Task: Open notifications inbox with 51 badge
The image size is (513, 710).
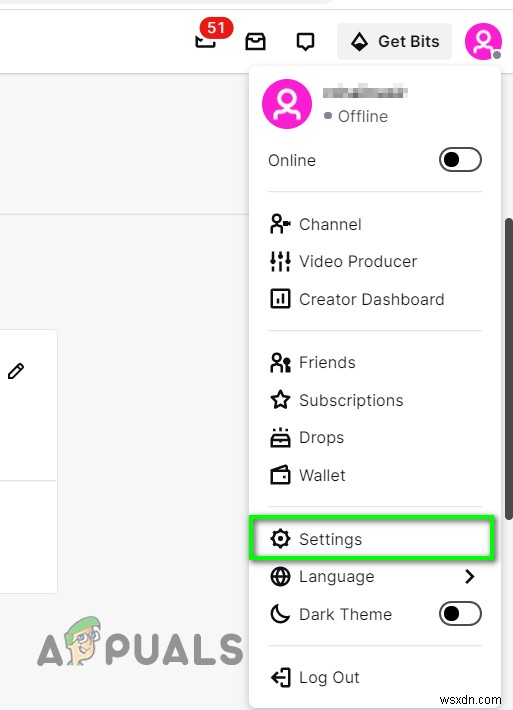Action: tap(211, 36)
